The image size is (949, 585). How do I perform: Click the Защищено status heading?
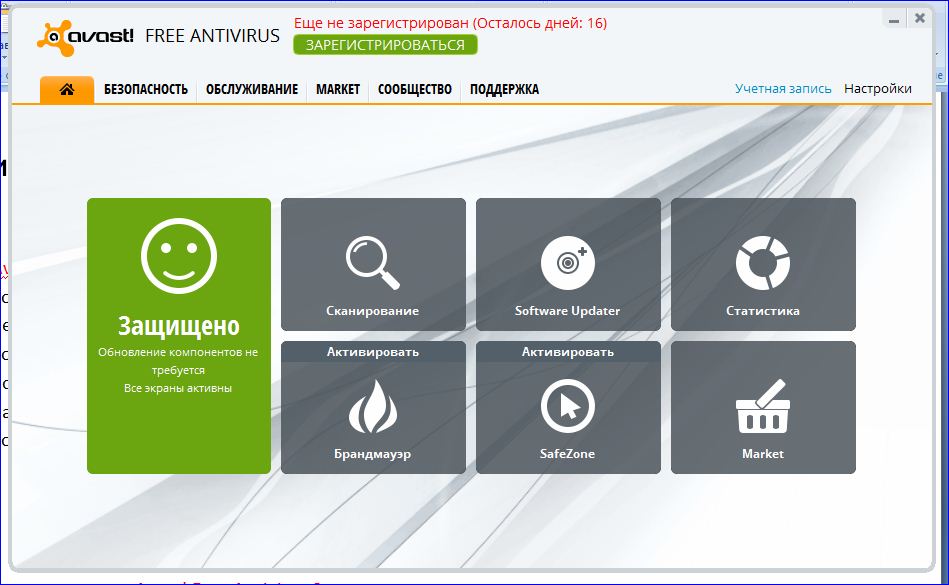(x=179, y=325)
